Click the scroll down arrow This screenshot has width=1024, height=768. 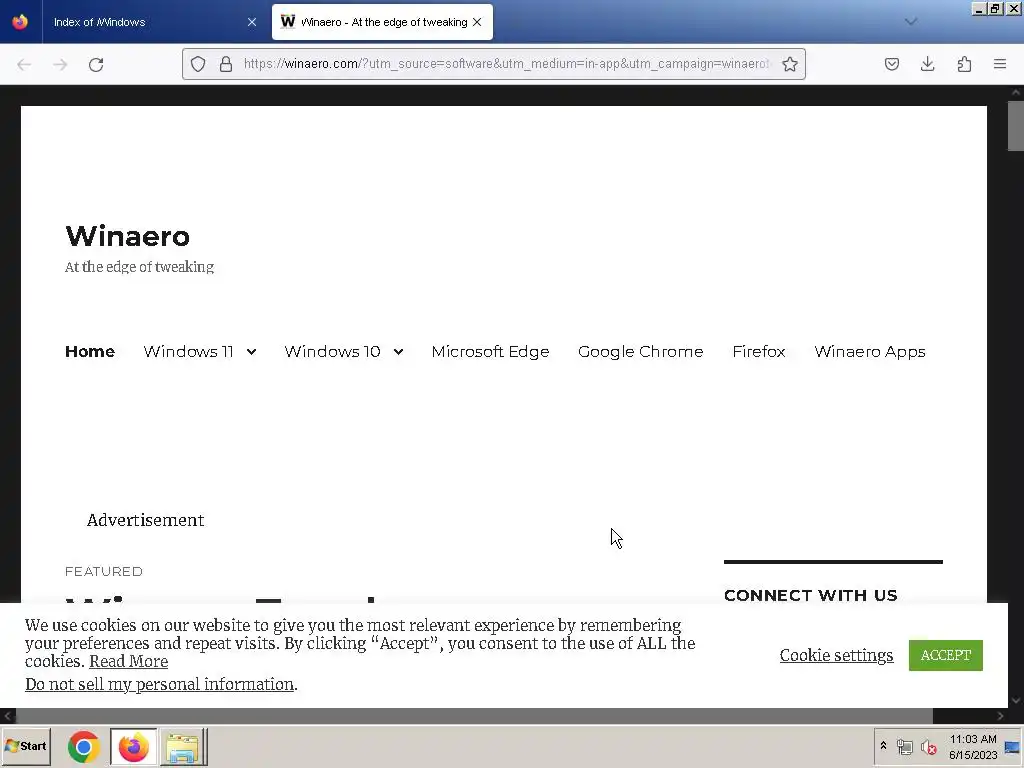[1016, 701]
